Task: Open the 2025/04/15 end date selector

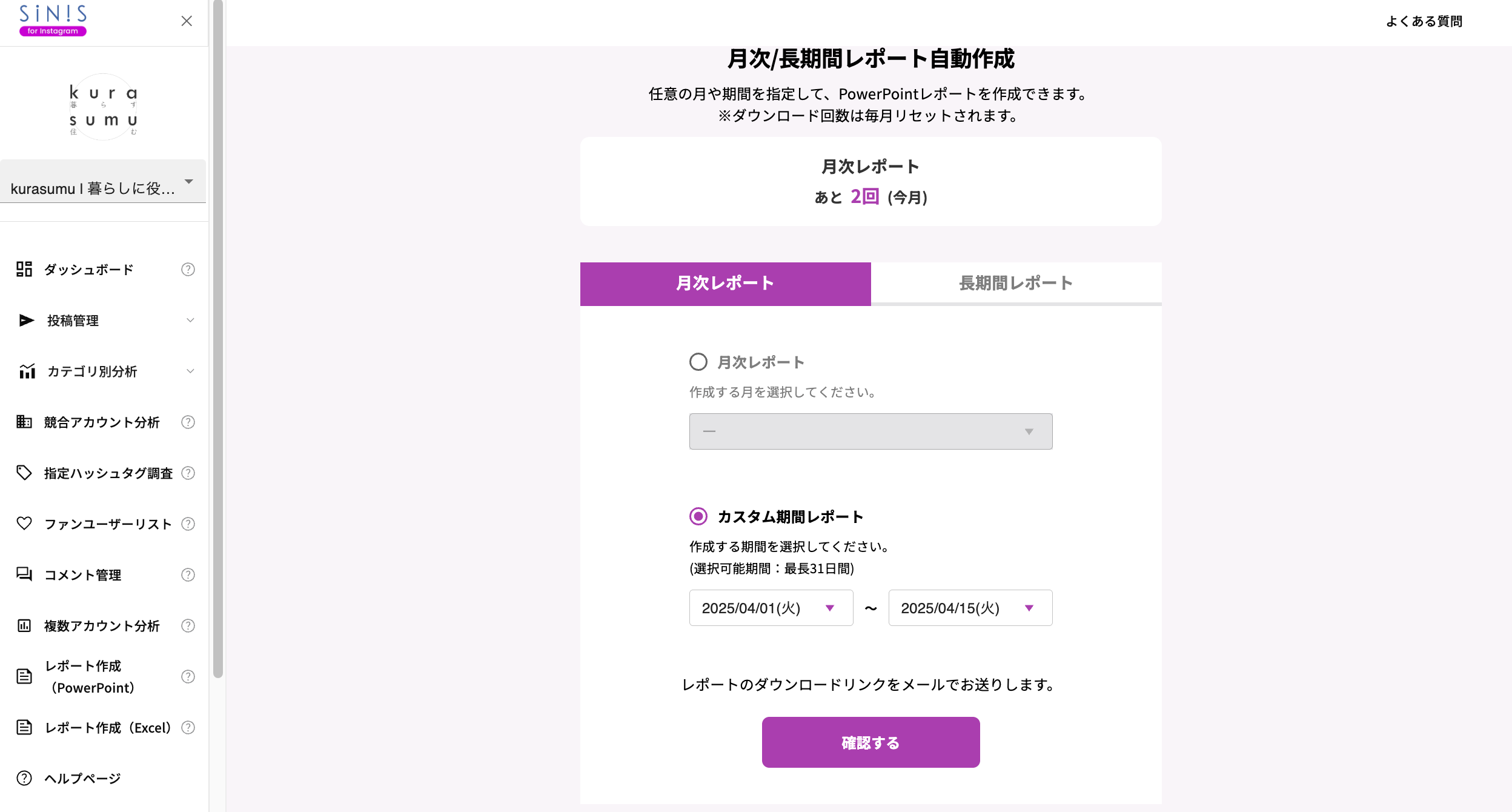Action: coord(969,608)
